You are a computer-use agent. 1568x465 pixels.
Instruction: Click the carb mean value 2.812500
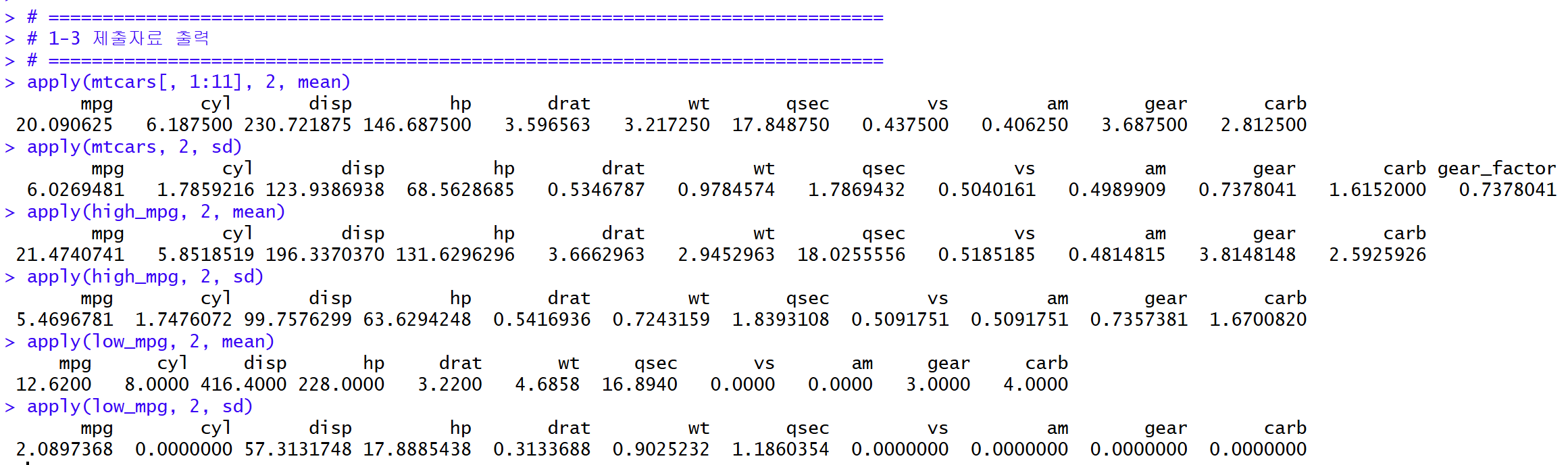click(1264, 125)
